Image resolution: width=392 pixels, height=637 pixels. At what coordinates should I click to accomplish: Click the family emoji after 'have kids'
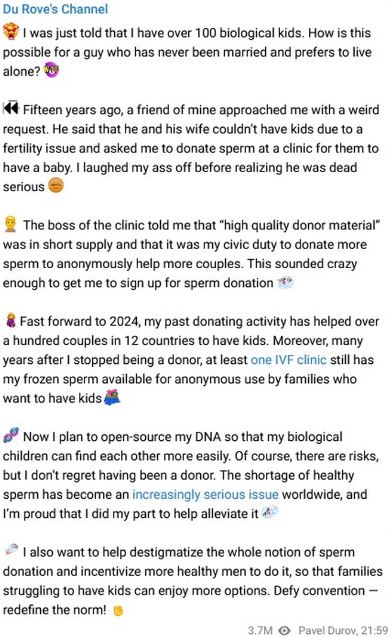click(x=112, y=397)
